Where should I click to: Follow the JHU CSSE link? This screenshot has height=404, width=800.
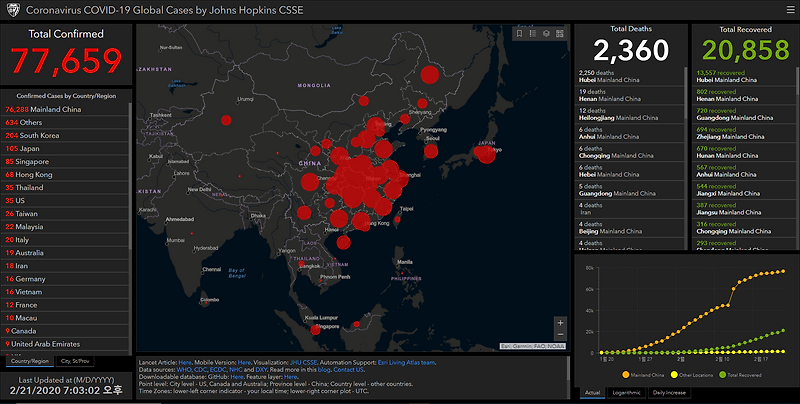tap(303, 363)
